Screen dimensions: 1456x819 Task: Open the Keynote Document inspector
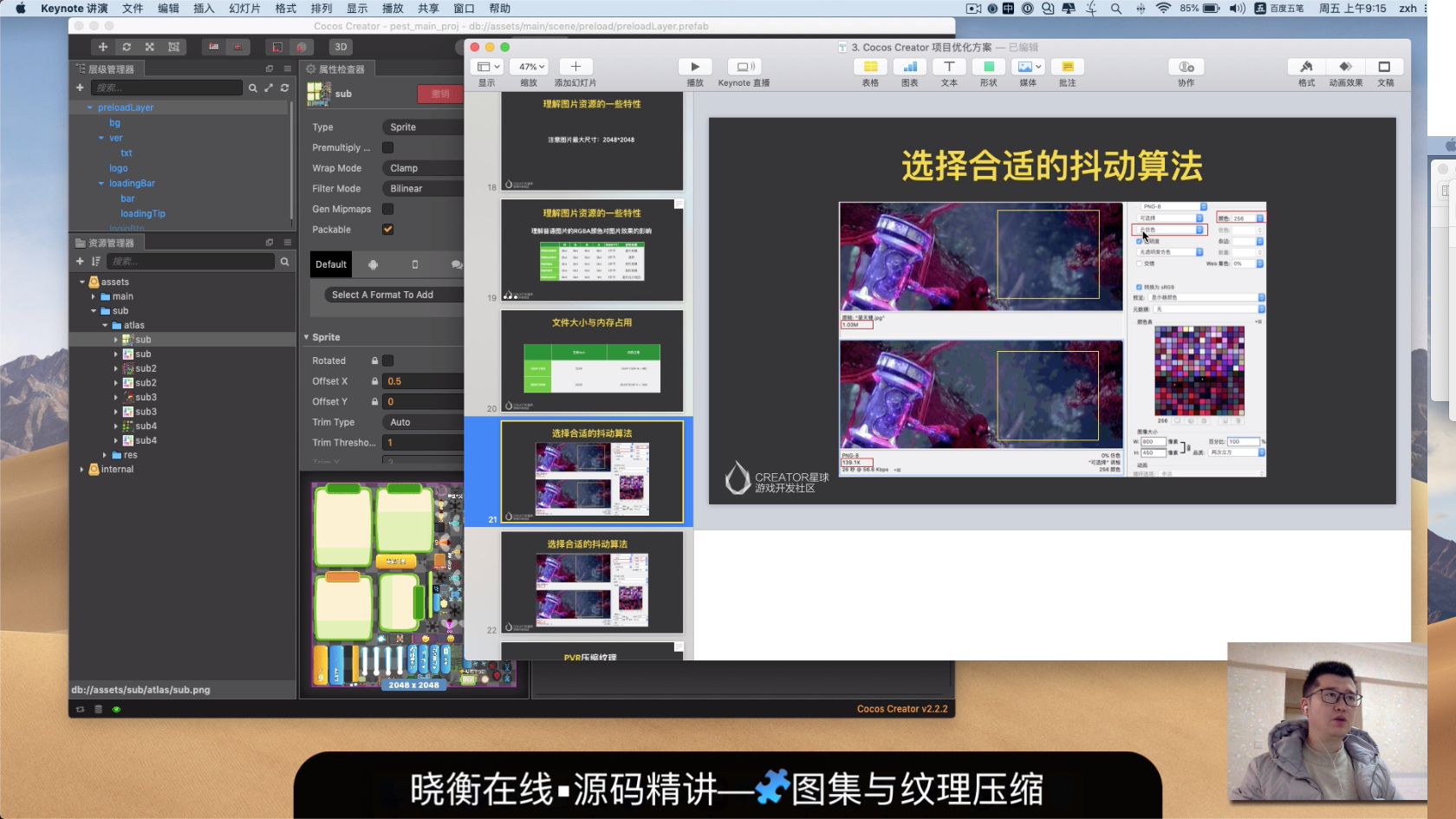tap(1385, 67)
